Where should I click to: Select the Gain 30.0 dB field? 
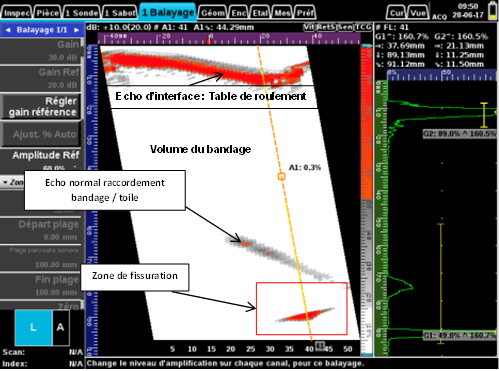coord(41,51)
